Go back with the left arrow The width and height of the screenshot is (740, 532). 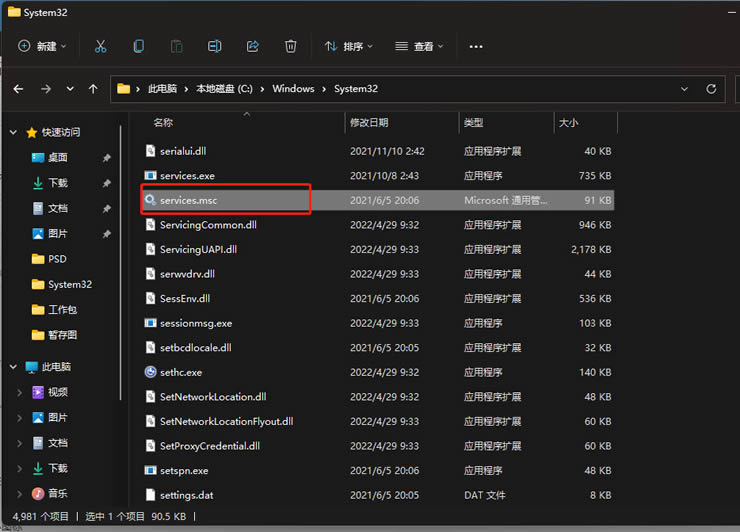(18, 89)
